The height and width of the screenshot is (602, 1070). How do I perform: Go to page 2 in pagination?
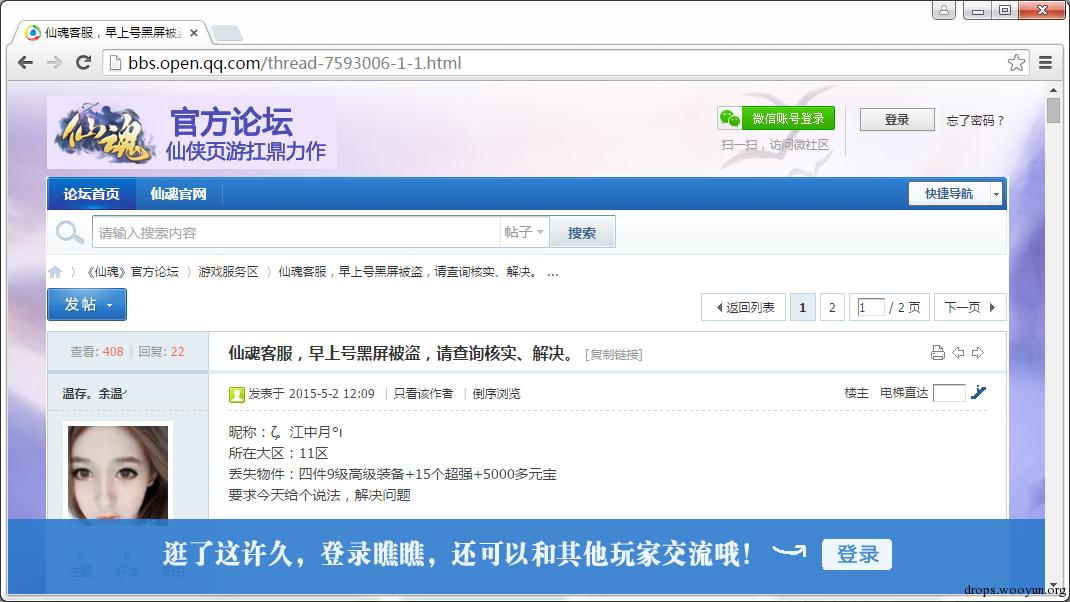point(832,307)
